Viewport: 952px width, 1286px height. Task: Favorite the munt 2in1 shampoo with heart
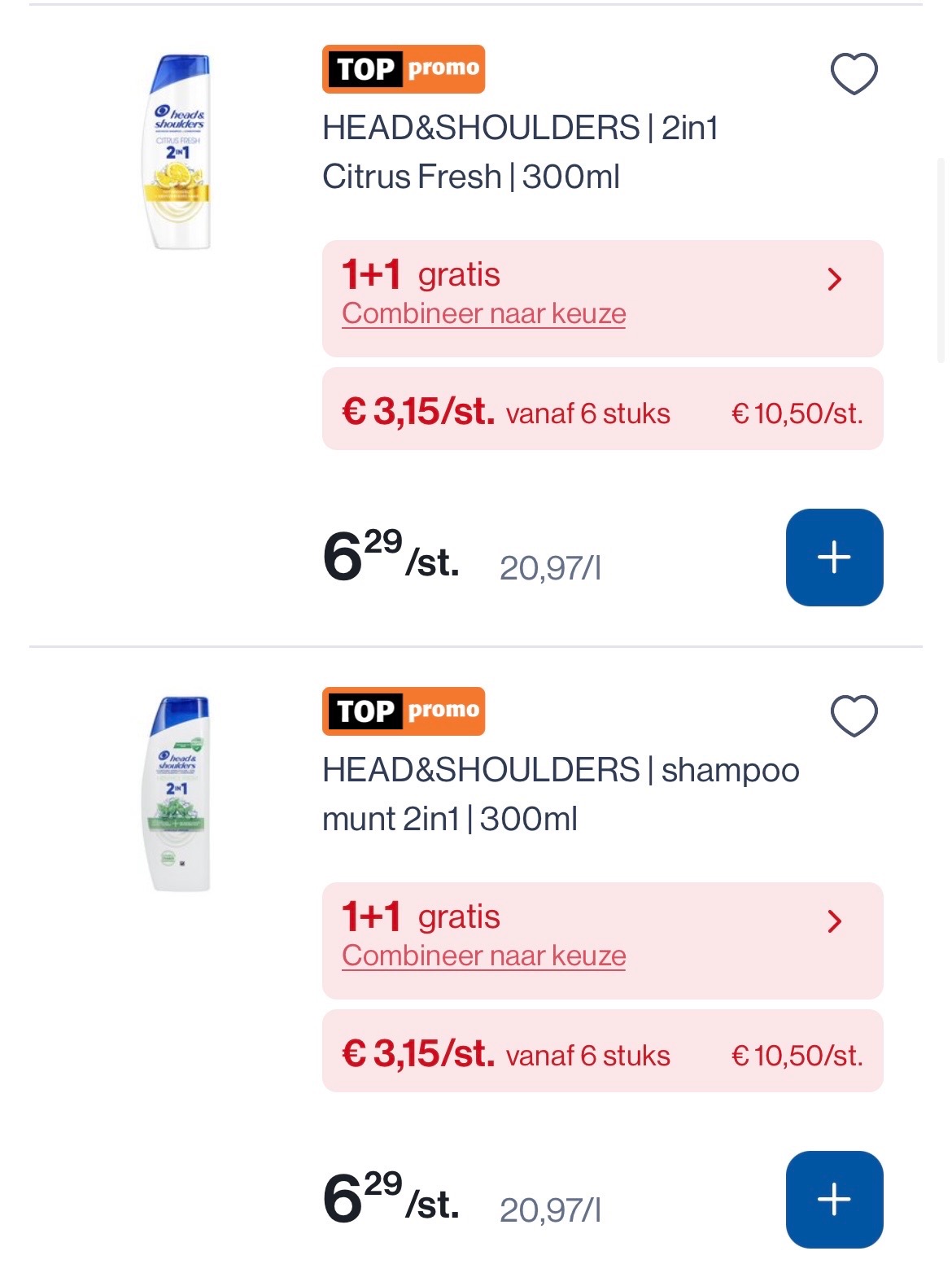pos(854,716)
